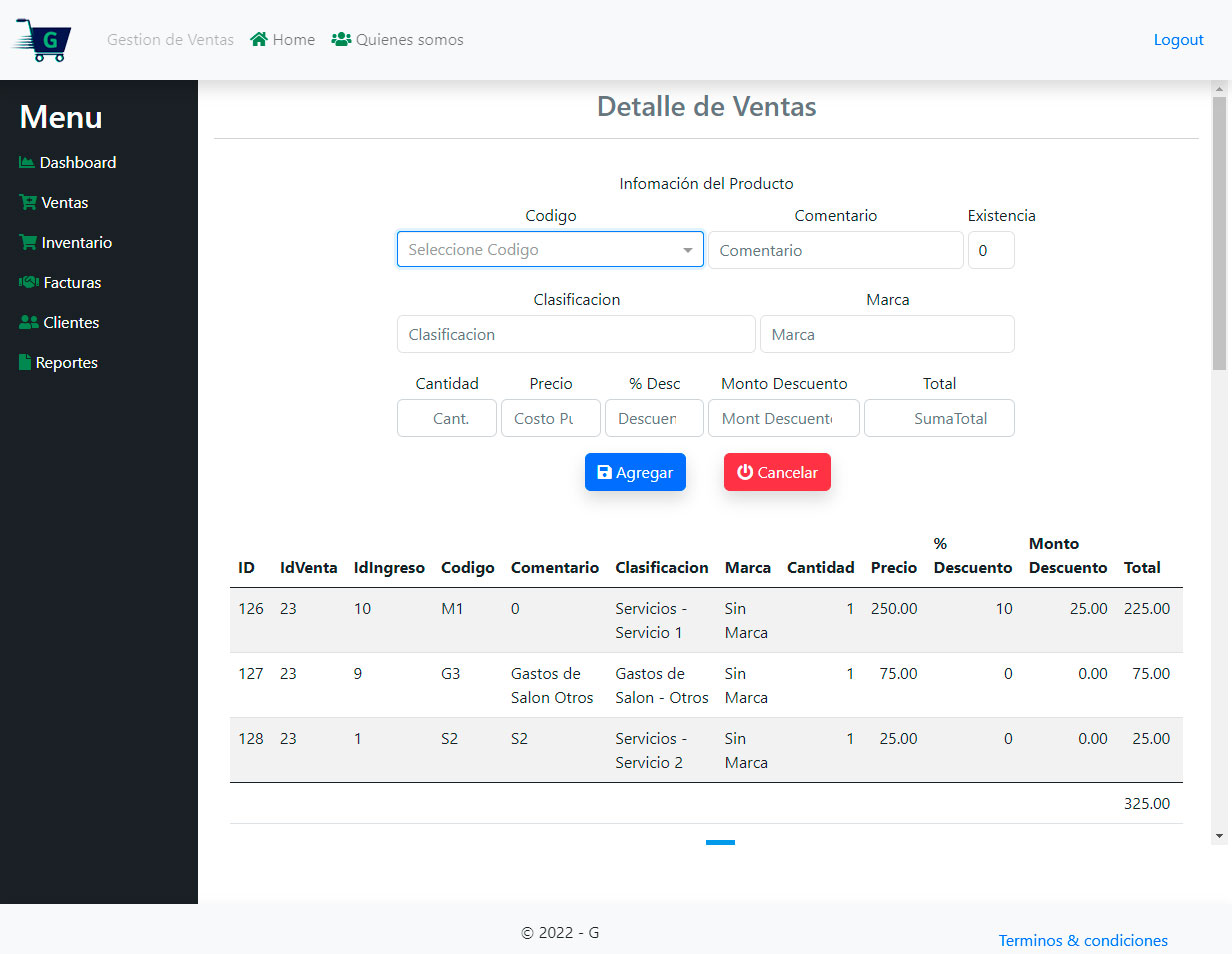Open the Dashboard menu item
The width and height of the screenshot is (1232, 954).
68,162
